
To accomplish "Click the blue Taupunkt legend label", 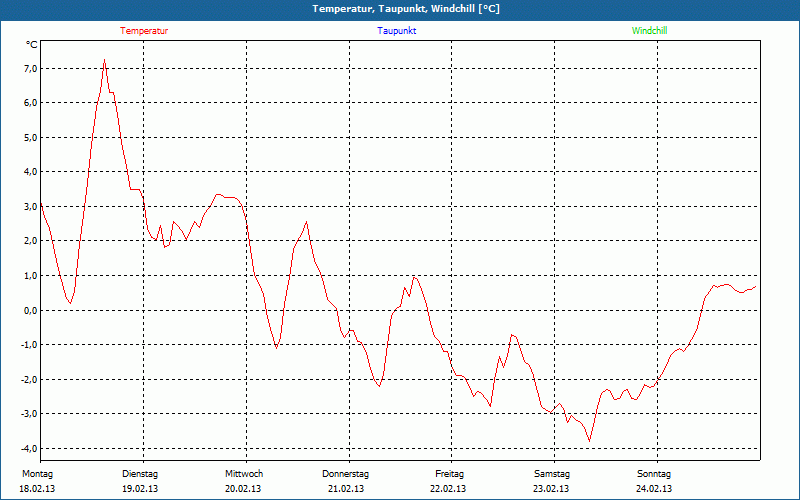I will tap(396, 31).
